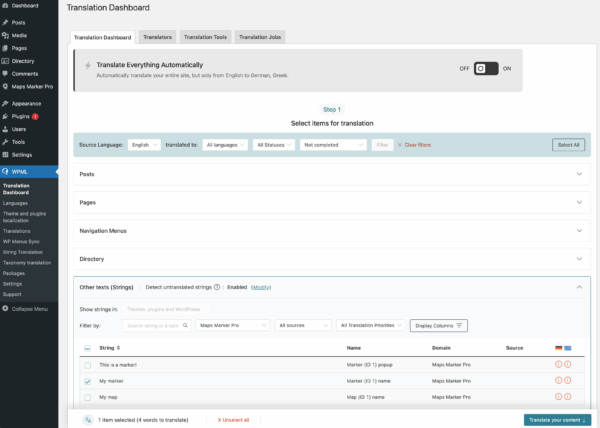Image resolution: width=600 pixels, height=428 pixels.
Task: Open Tools wrench icon
Action: pos(6,142)
